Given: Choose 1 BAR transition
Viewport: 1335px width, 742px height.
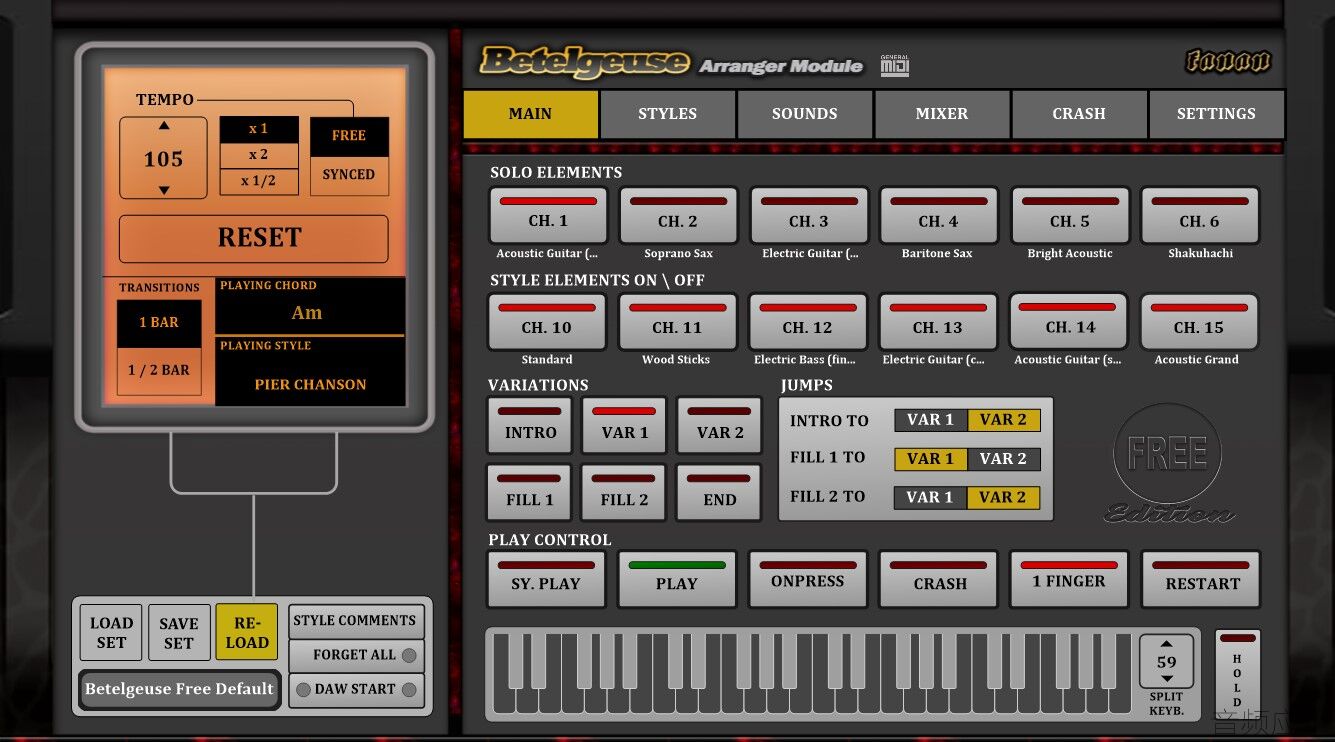Looking at the screenshot, I should click(159, 323).
